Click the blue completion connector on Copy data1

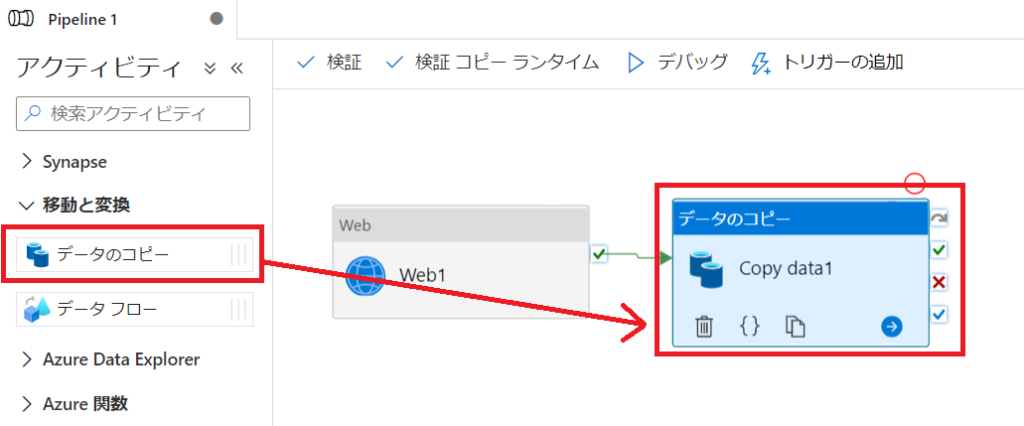tap(939, 316)
